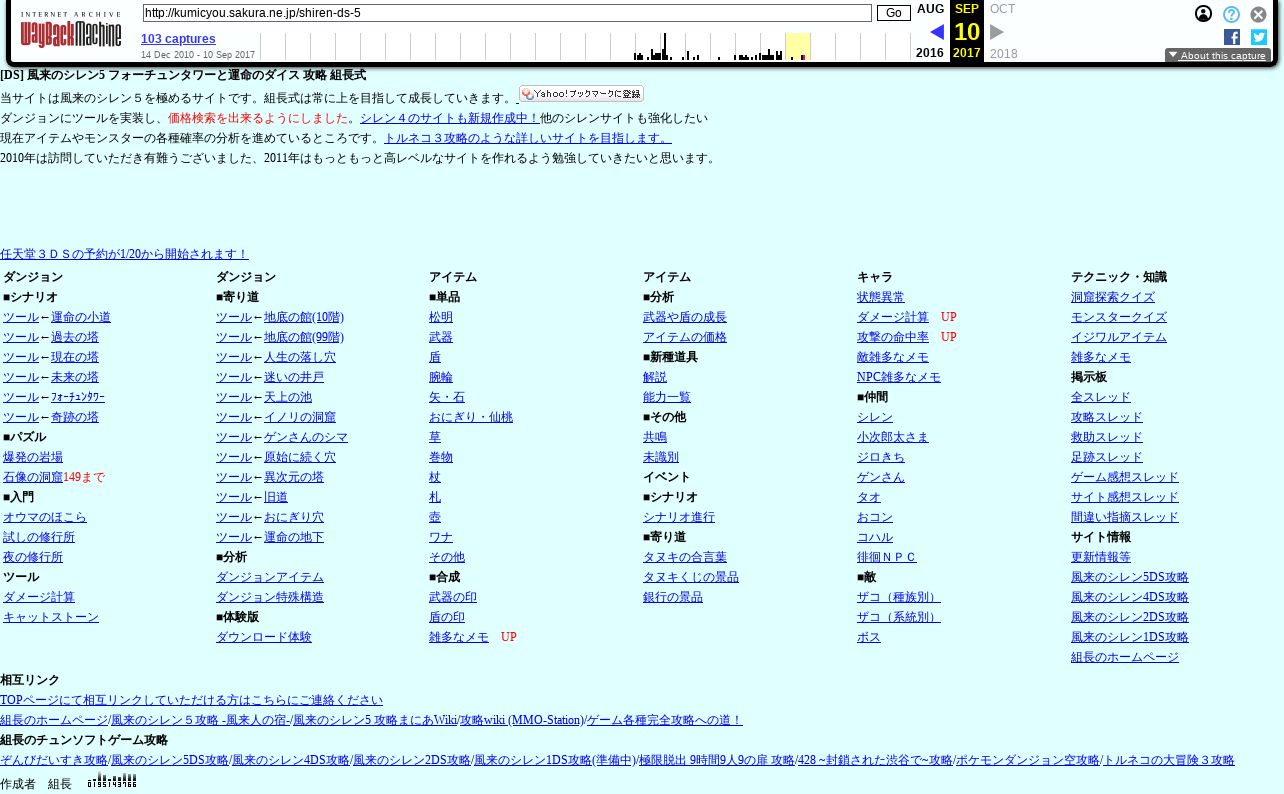Open the シレン４のサイトも新規作成中 link
This screenshot has width=1284, height=794.
pos(449,118)
